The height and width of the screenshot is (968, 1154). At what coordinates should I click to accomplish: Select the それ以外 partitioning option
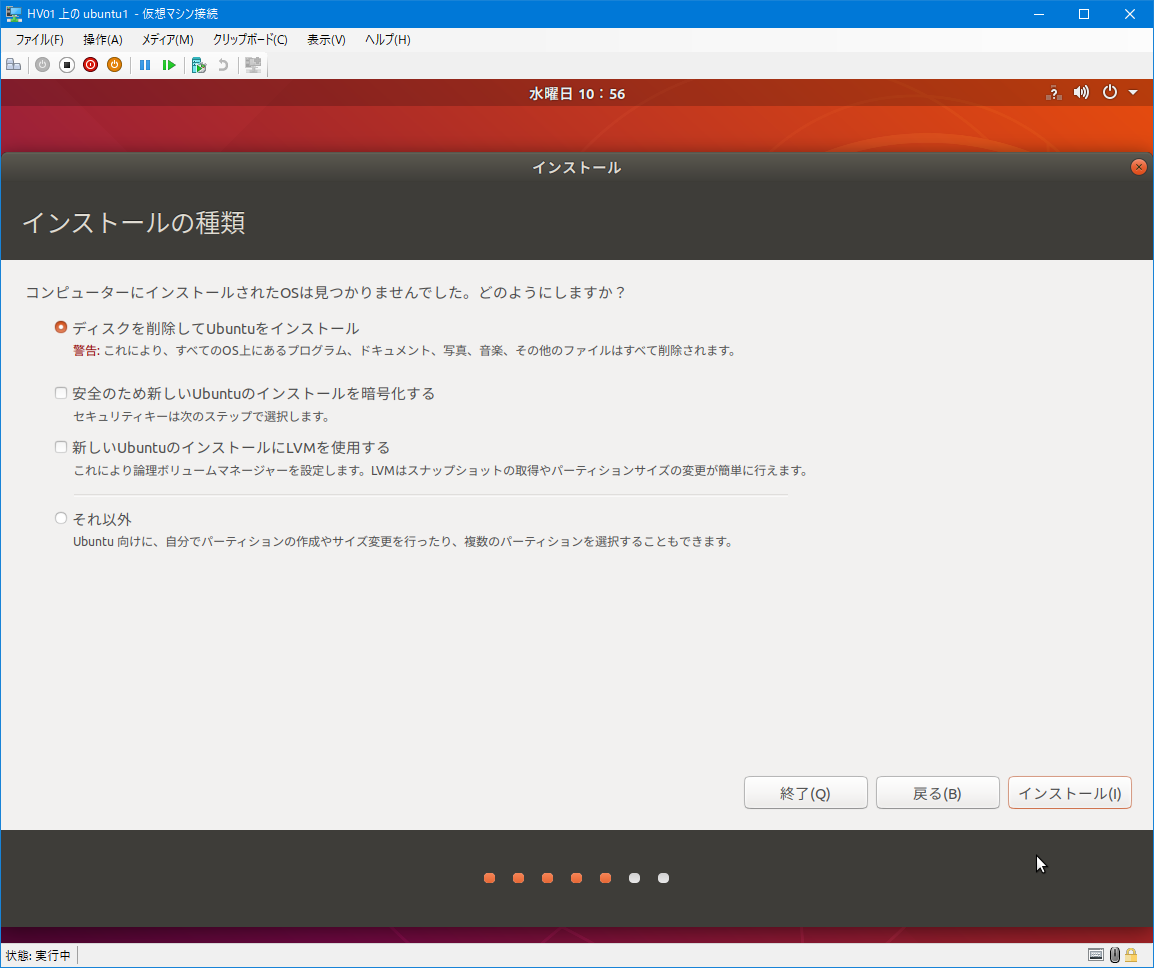coord(59,517)
